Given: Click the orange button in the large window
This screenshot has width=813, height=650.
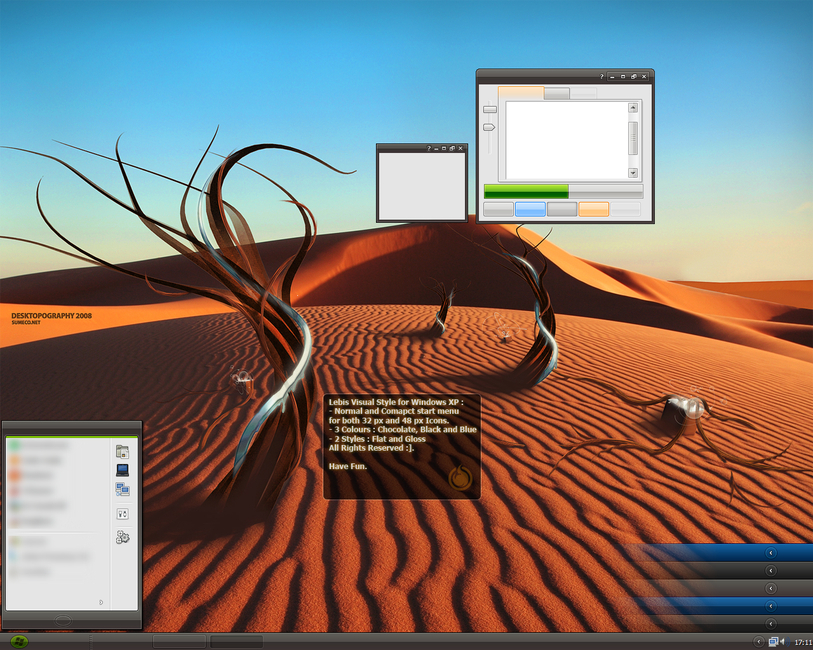Looking at the screenshot, I should click(594, 209).
